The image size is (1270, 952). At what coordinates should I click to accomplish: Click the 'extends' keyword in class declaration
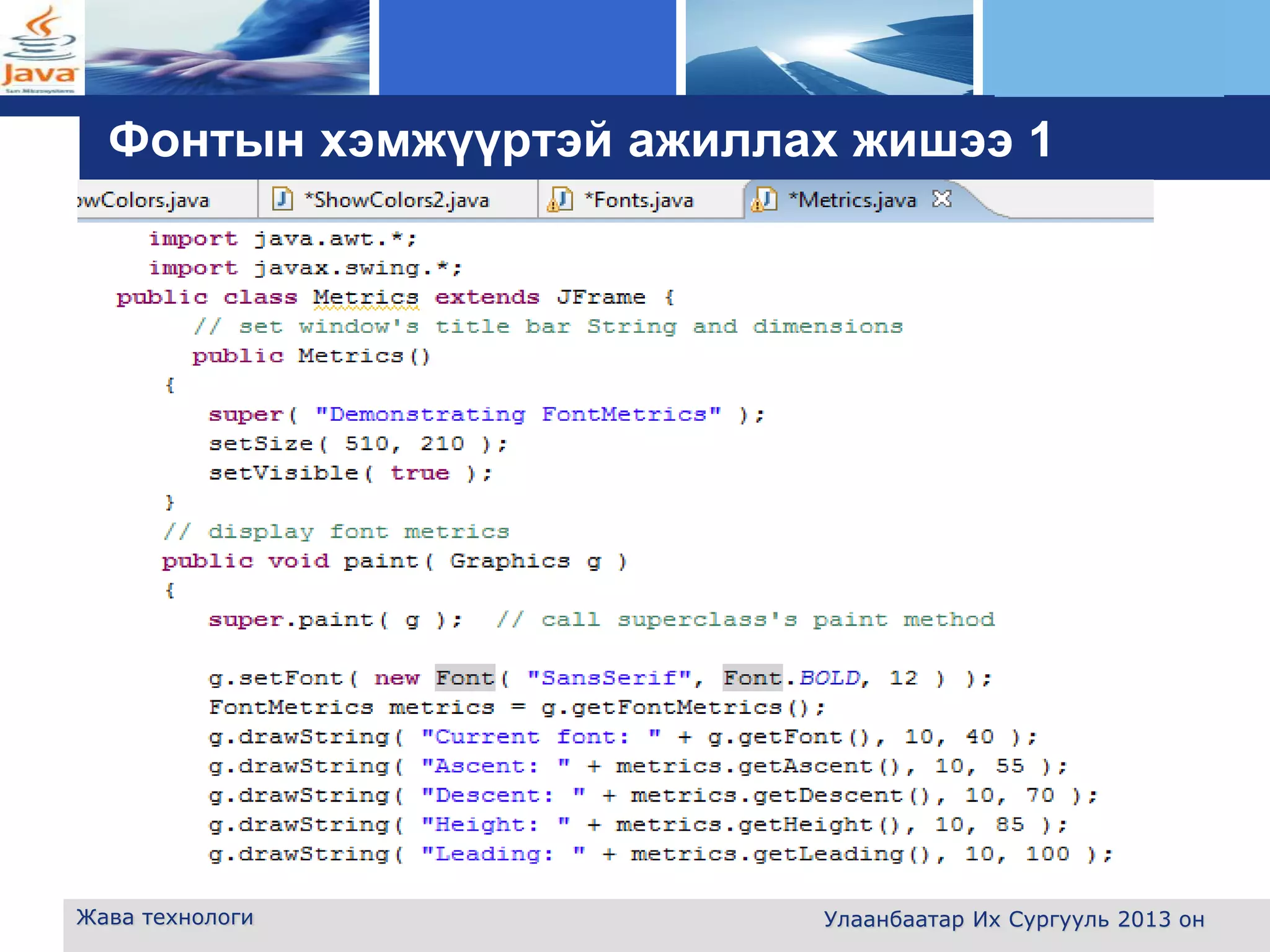(487, 297)
